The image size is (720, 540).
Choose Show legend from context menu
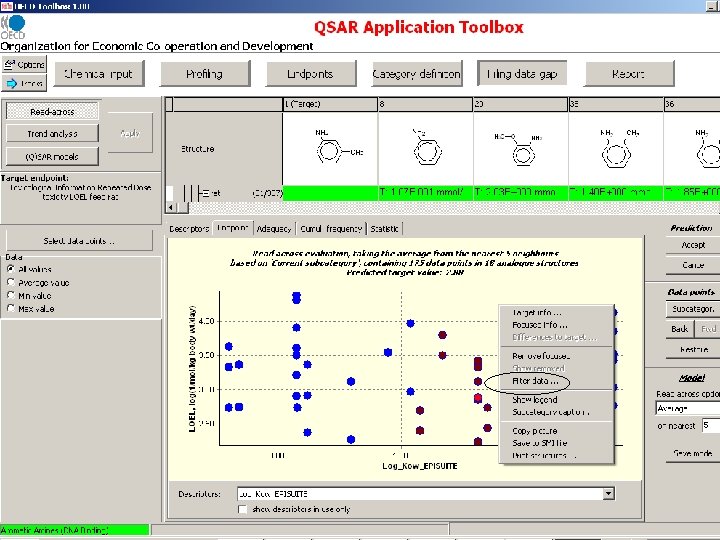click(535, 399)
